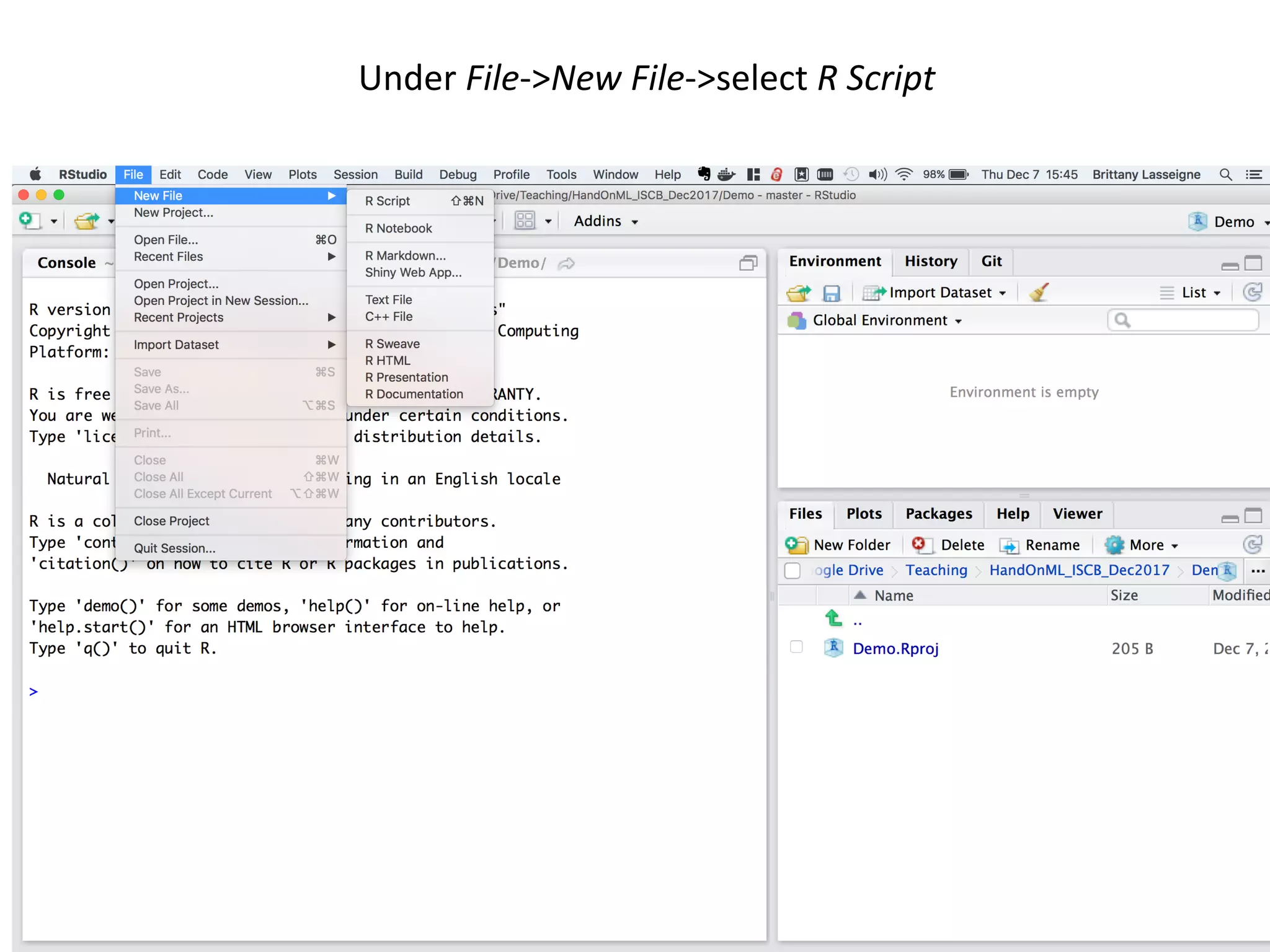Select R Sweave from submenu
Screen dimensions: 1270x952
coord(420,343)
